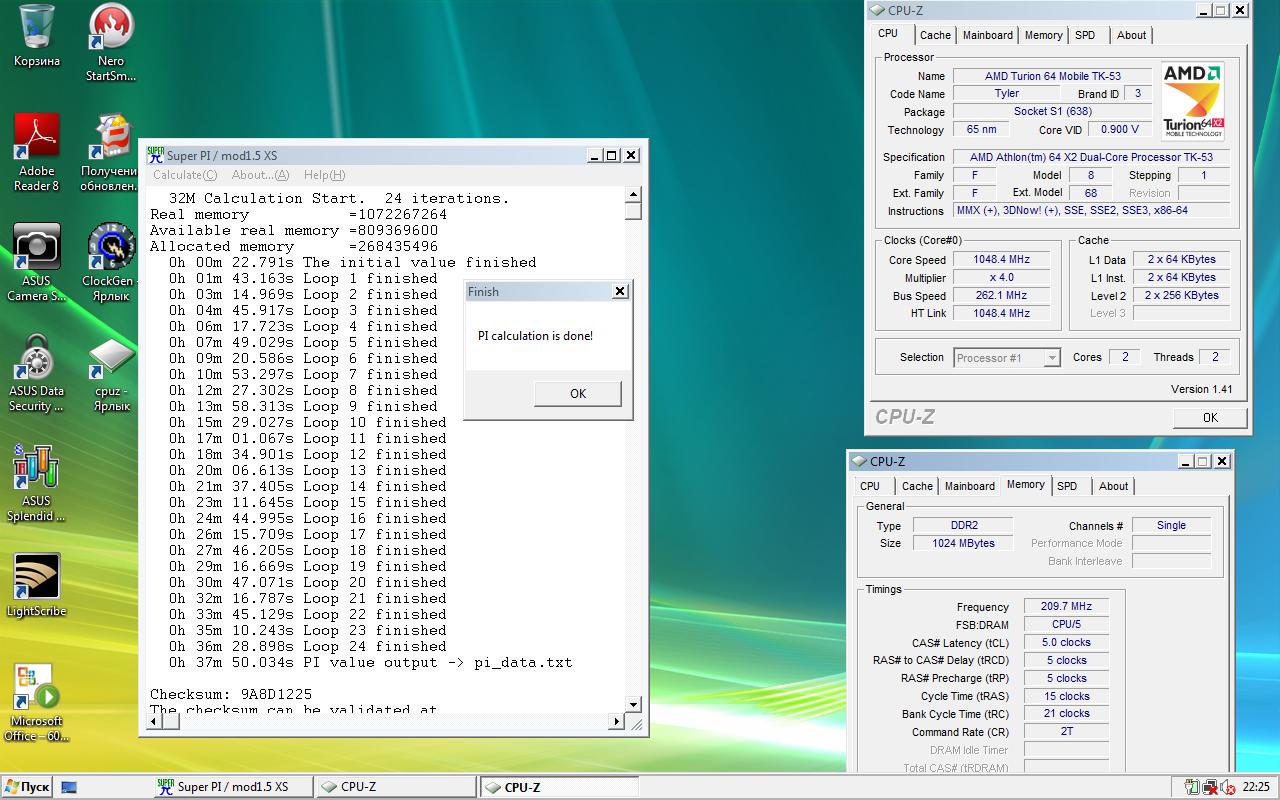Click the Core VID 0.900 V value
Image resolution: width=1280 pixels, height=800 pixels.
(1120, 129)
